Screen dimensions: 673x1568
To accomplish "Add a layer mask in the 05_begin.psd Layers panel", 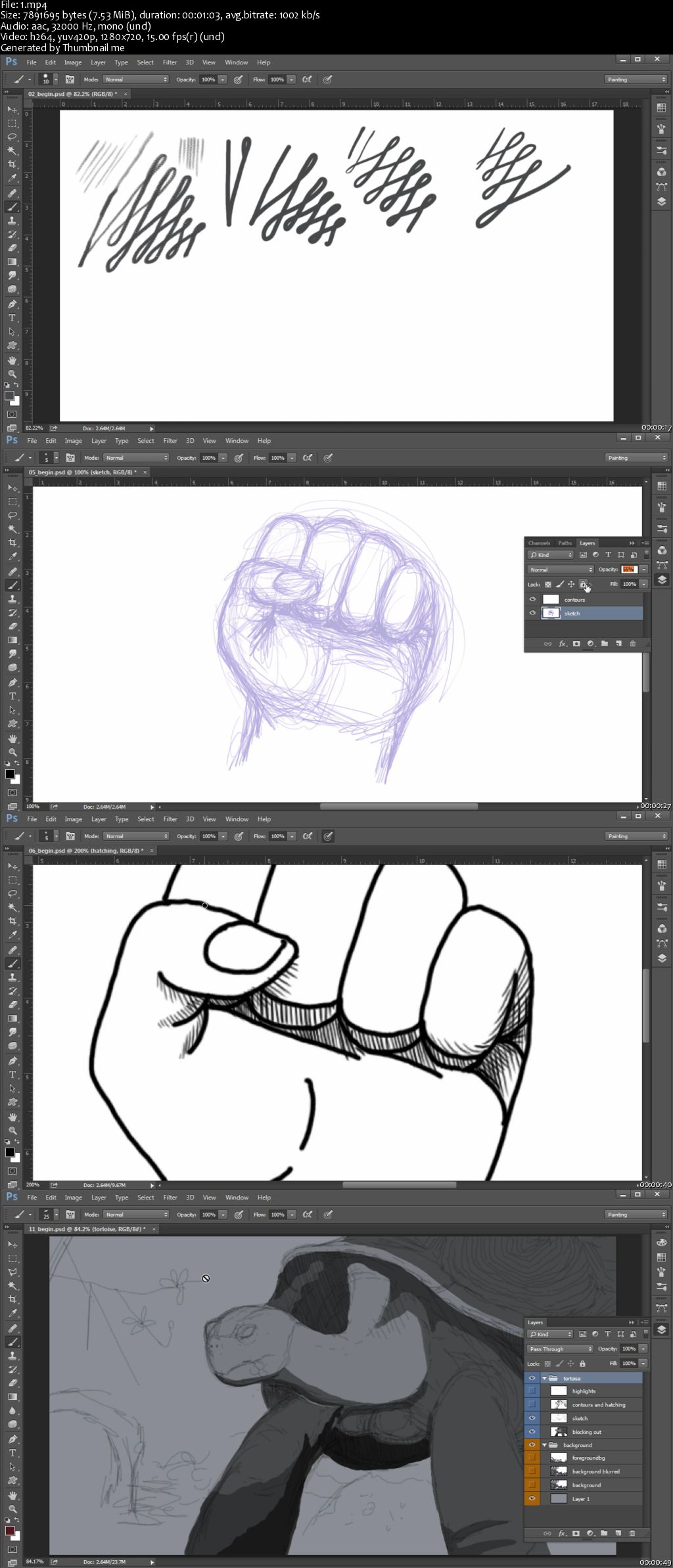I will (576, 644).
